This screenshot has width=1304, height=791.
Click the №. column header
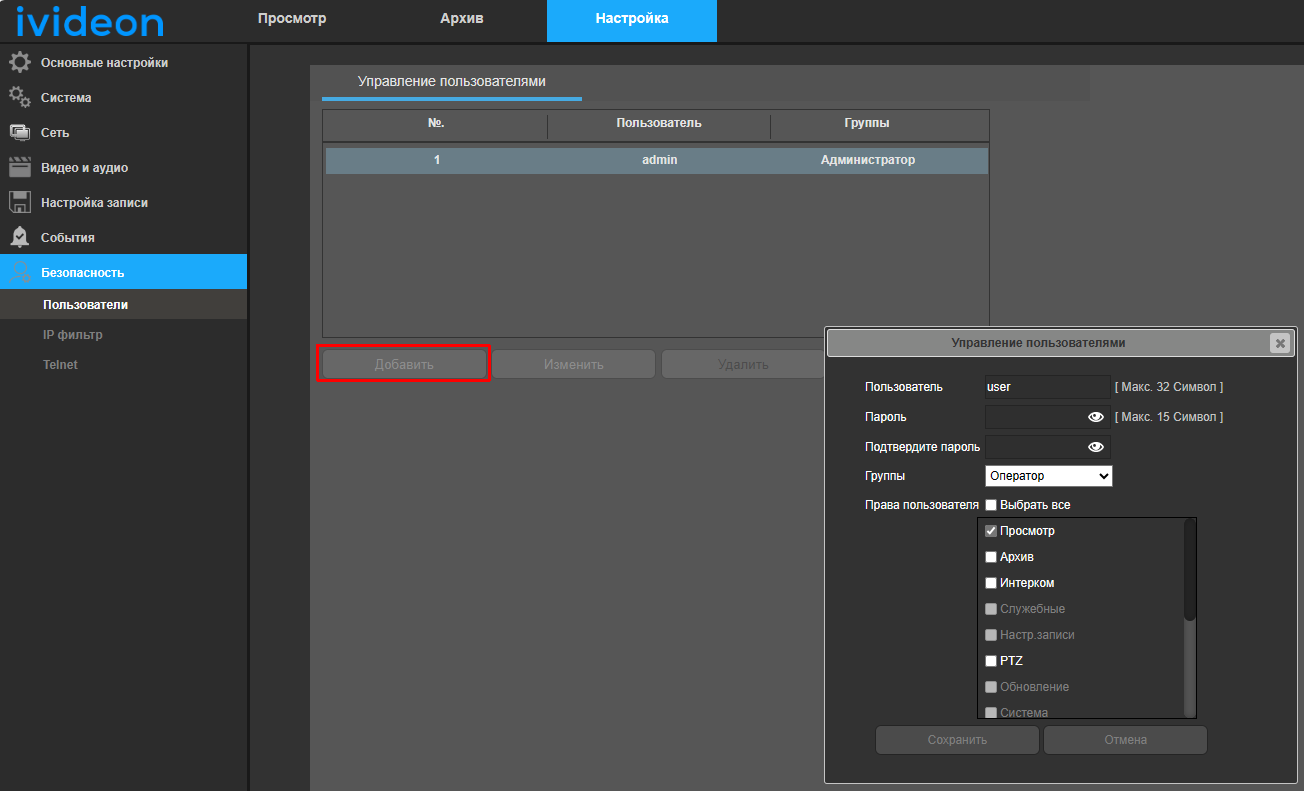click(x=436, y=124)
